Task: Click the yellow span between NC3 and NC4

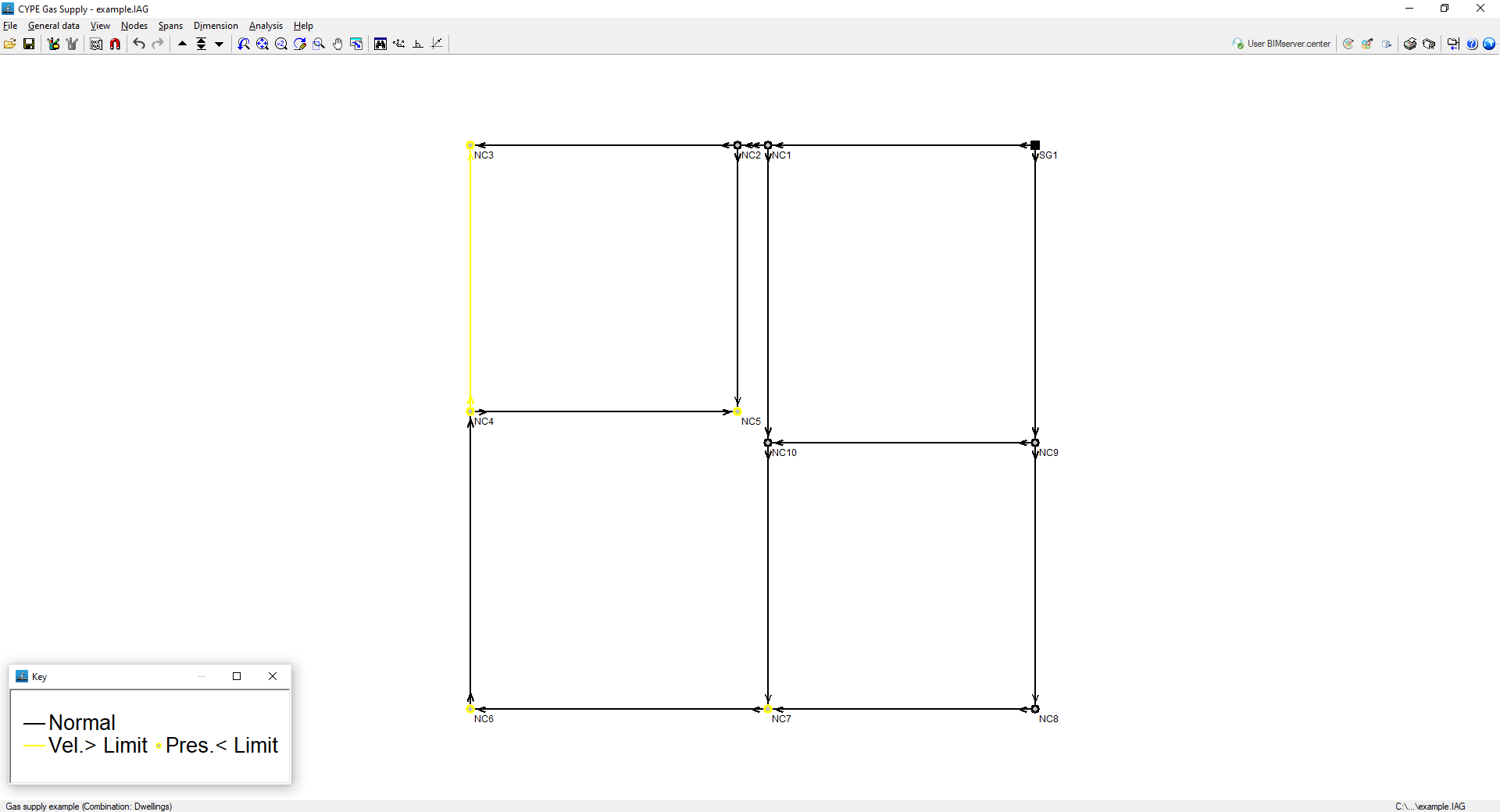Action: [x=470, y=278]
